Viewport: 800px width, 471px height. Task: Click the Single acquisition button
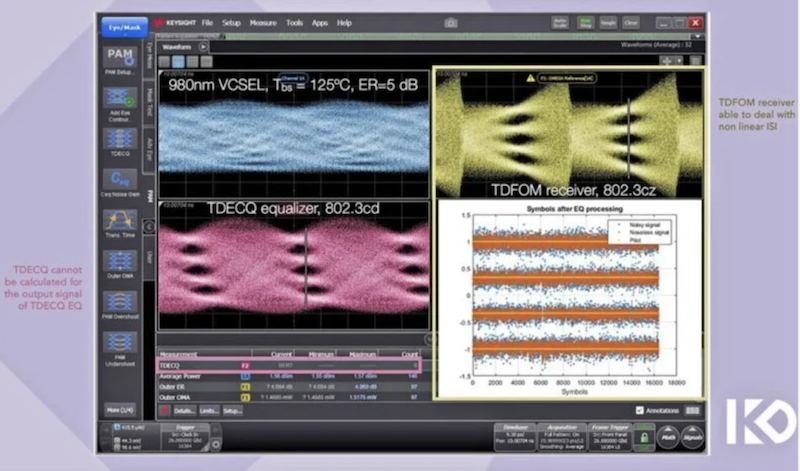608,23
